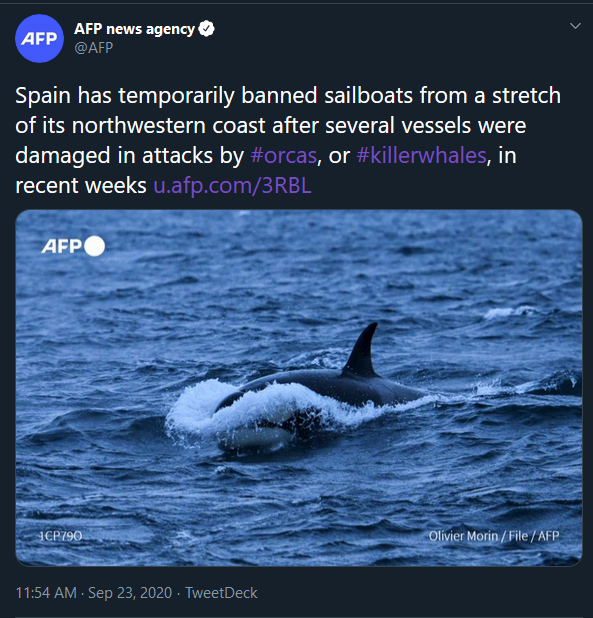This screenshot has height=618, width=593.
Task: Click the AFP watermark logo on photo
Action: tap(61, 246)
